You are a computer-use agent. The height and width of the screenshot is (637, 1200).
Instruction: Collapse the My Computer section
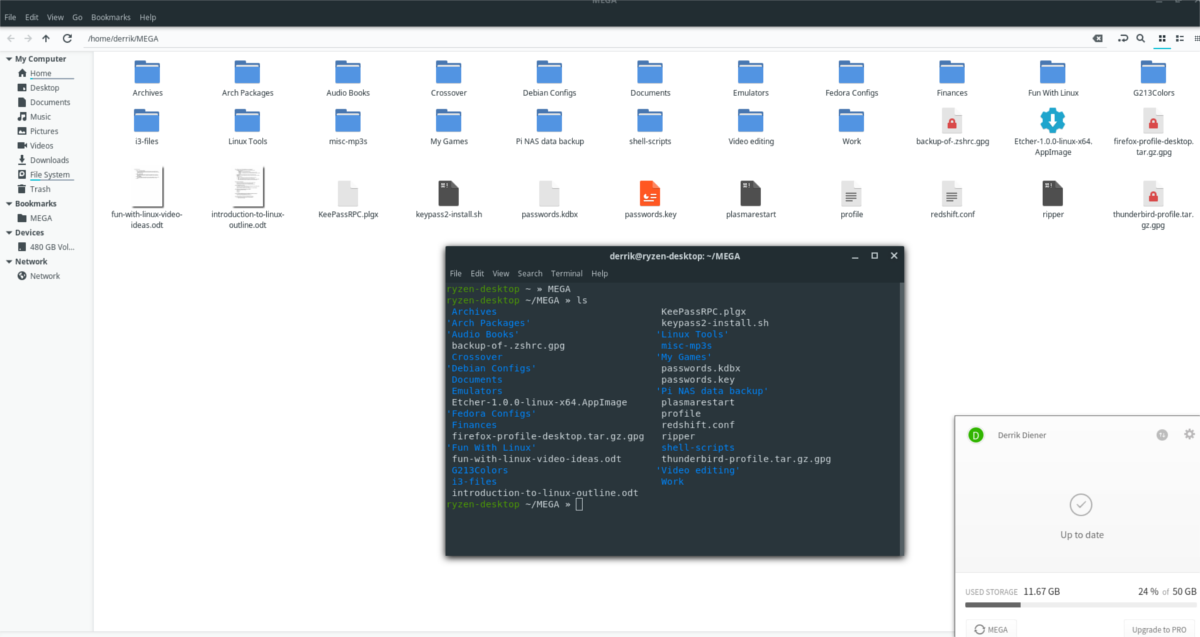click(9, 58)
